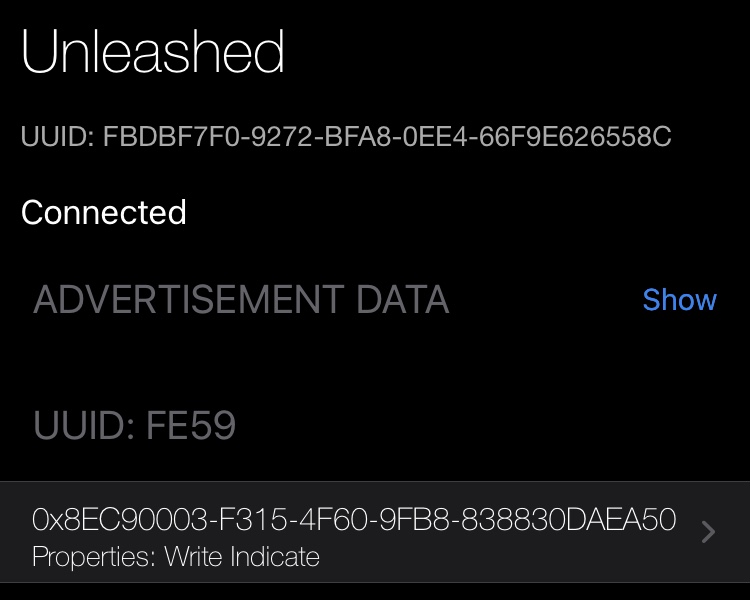Viewport: 750px width, 600px height.
Task: Select characteristic 0x8EC90003-F315-4F60-9FB8-838830DAEA50
Action: pos(354,520)
